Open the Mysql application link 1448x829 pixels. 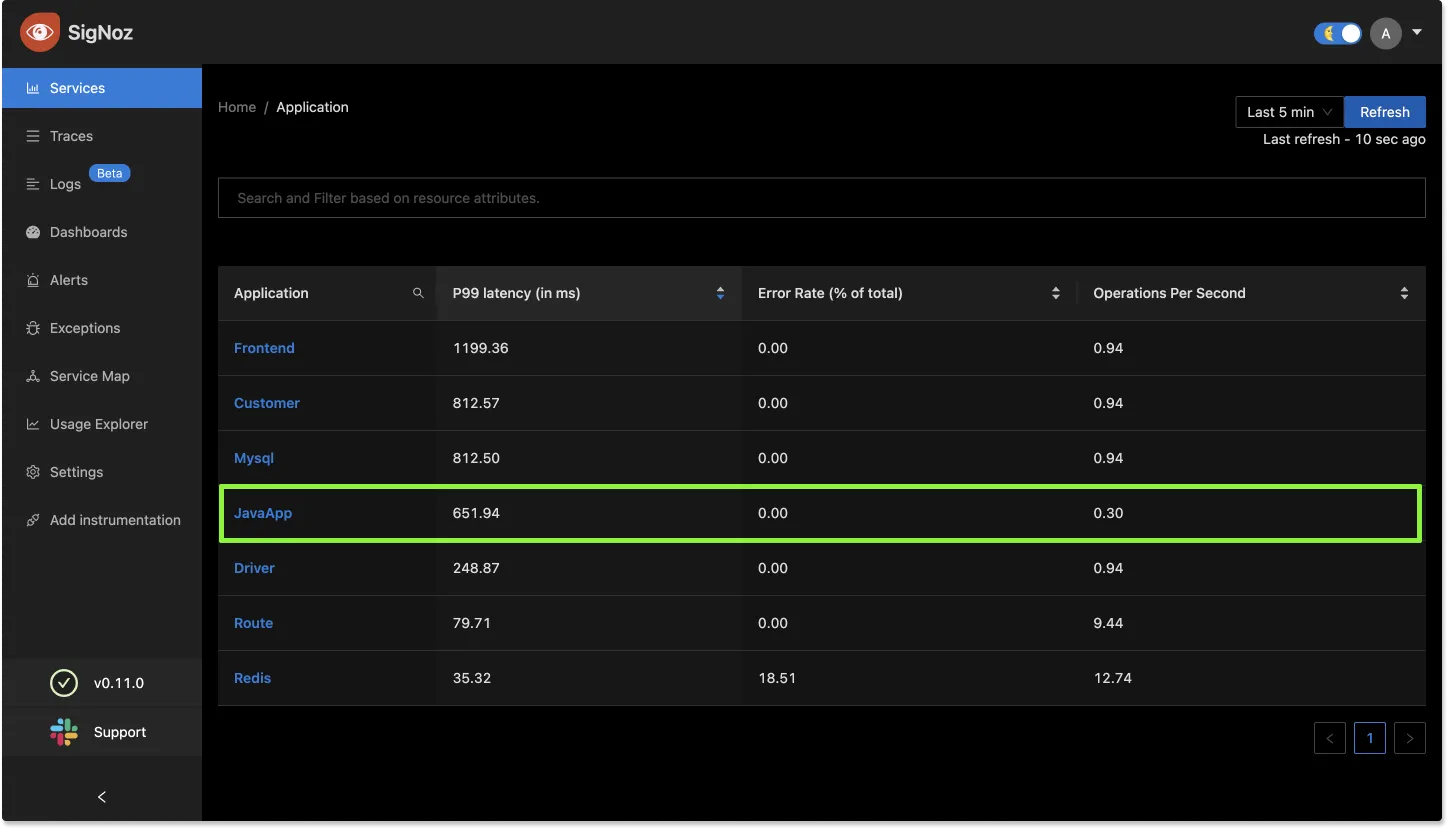point(254,458)
